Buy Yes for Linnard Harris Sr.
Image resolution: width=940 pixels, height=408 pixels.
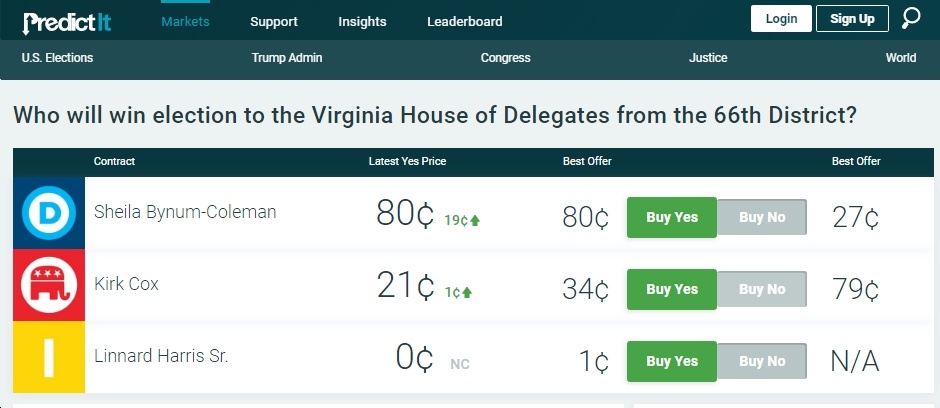(x=672, y=361)
